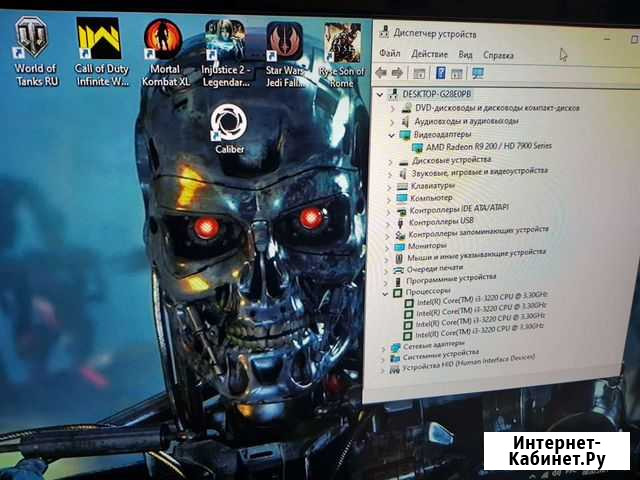This screenshot has width=640, height=480.
Task: Click the action pane toolbar icon after the Help icon
Action: [457, 74]
